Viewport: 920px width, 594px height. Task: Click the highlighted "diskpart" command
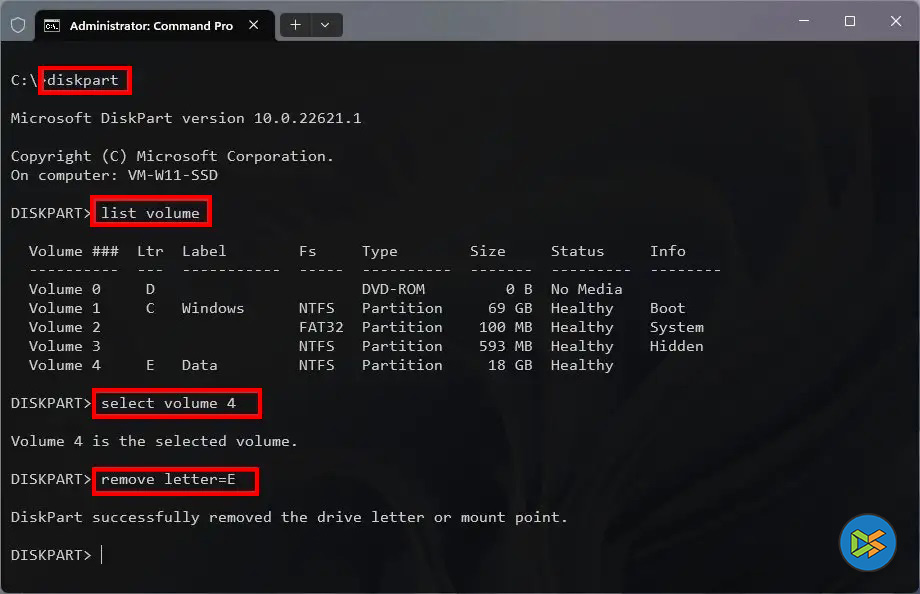pos(87,80)
